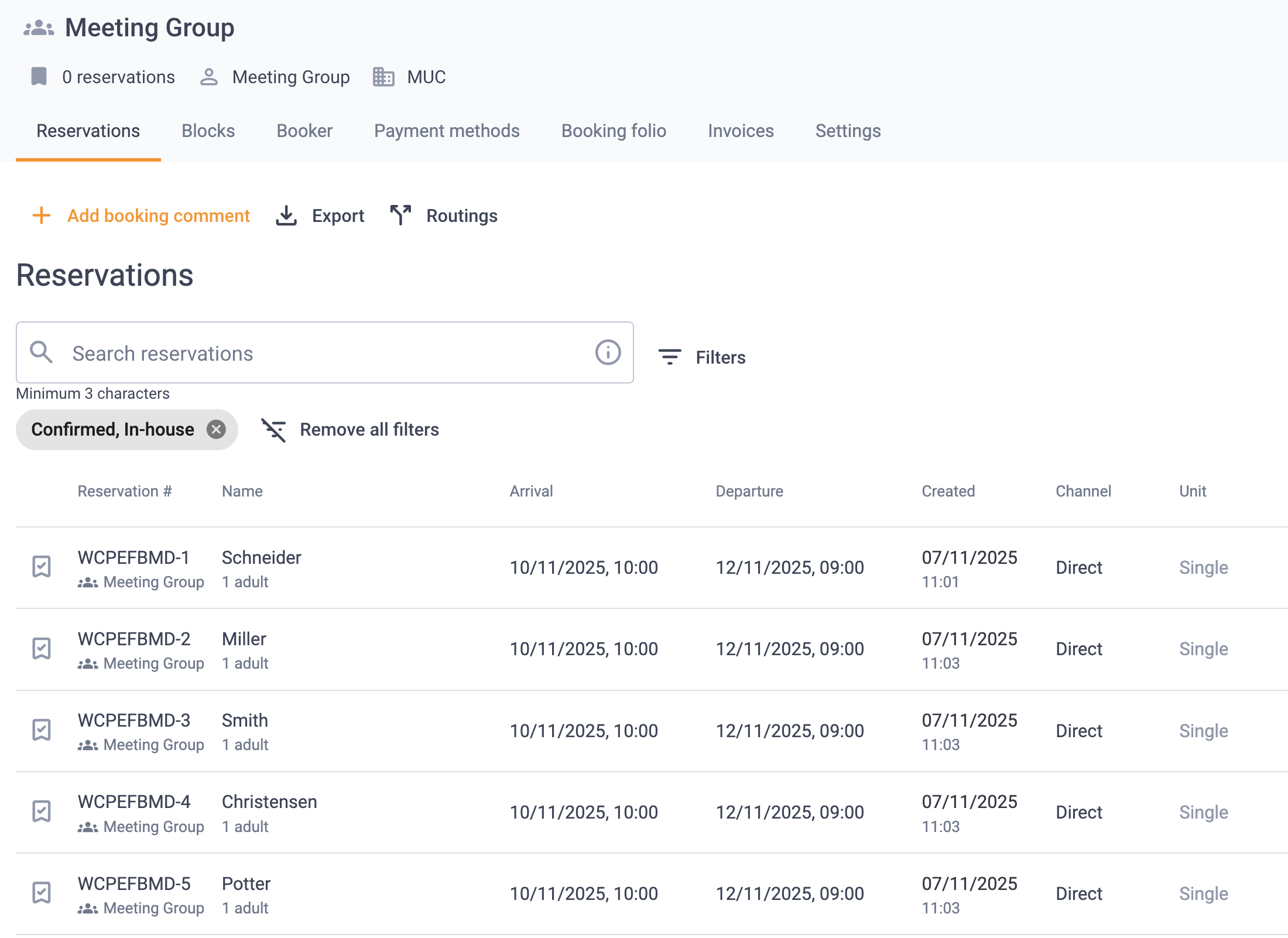This screenshot has width=1288, height=938.
Task: Select the WCPEFBMD-5 Potter reservation checkbox
Action: pyautogui.click(x=42, y=893)
